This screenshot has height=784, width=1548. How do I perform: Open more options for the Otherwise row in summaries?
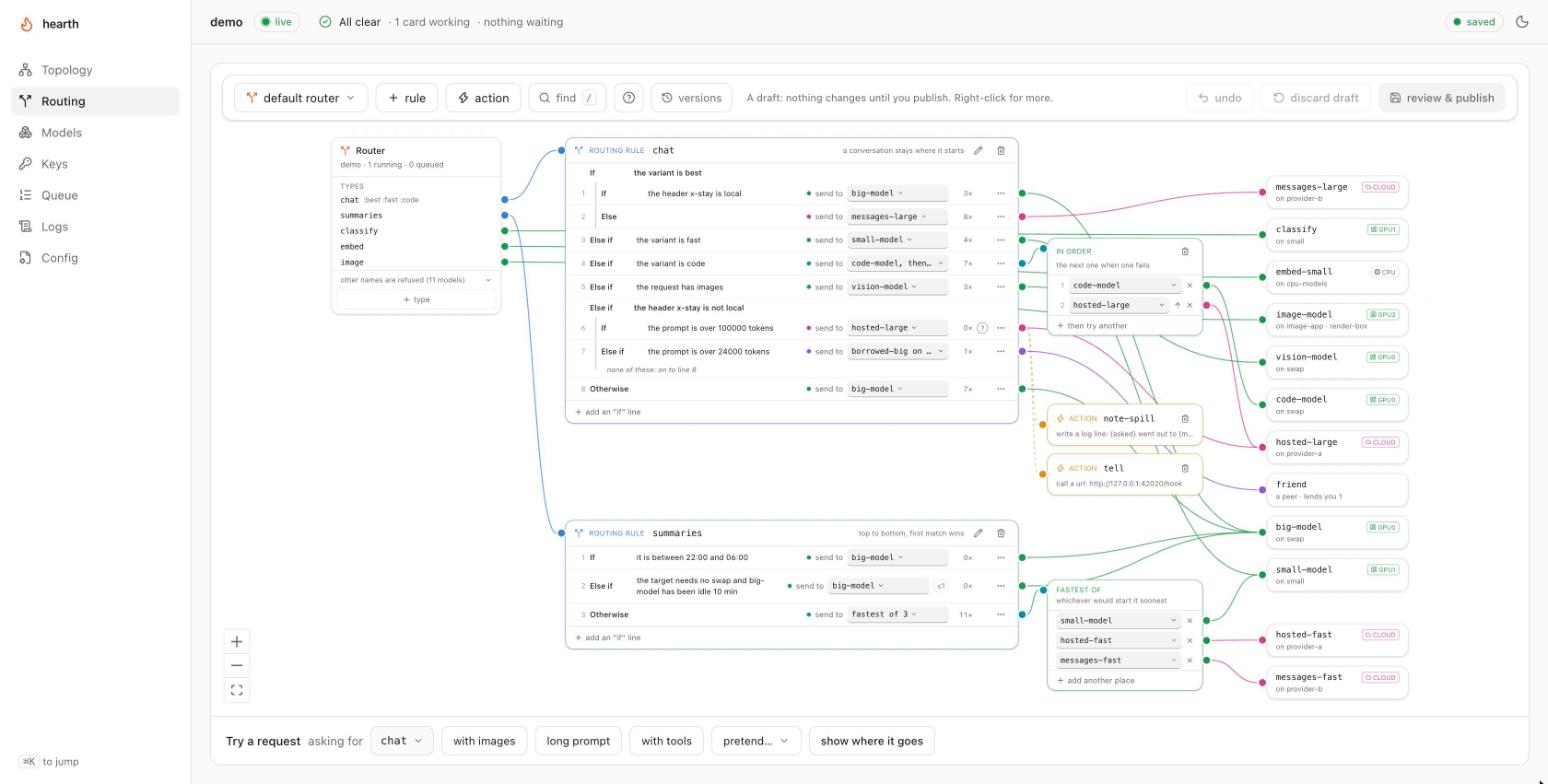pyautogui.click(x=1000, y=615)
